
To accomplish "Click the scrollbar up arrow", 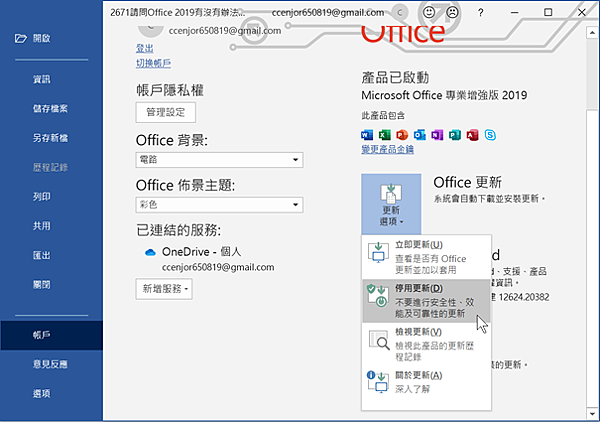I will 592,33.
